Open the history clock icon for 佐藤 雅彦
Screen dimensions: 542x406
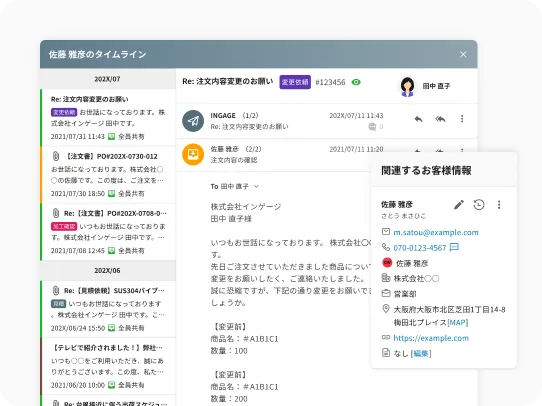click(479, 205)
